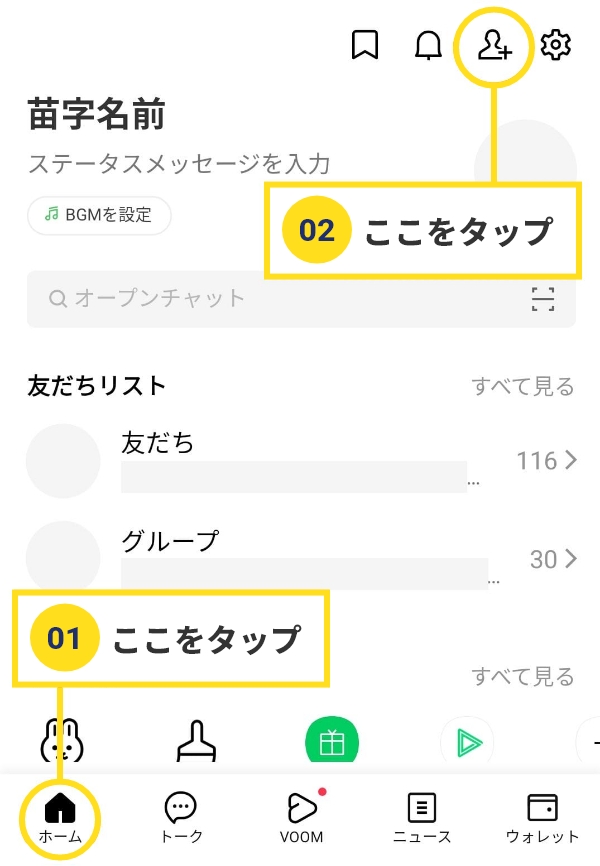Expand the グループ list showing 30
The image size is (600, 866).
(x=301, y=557)
